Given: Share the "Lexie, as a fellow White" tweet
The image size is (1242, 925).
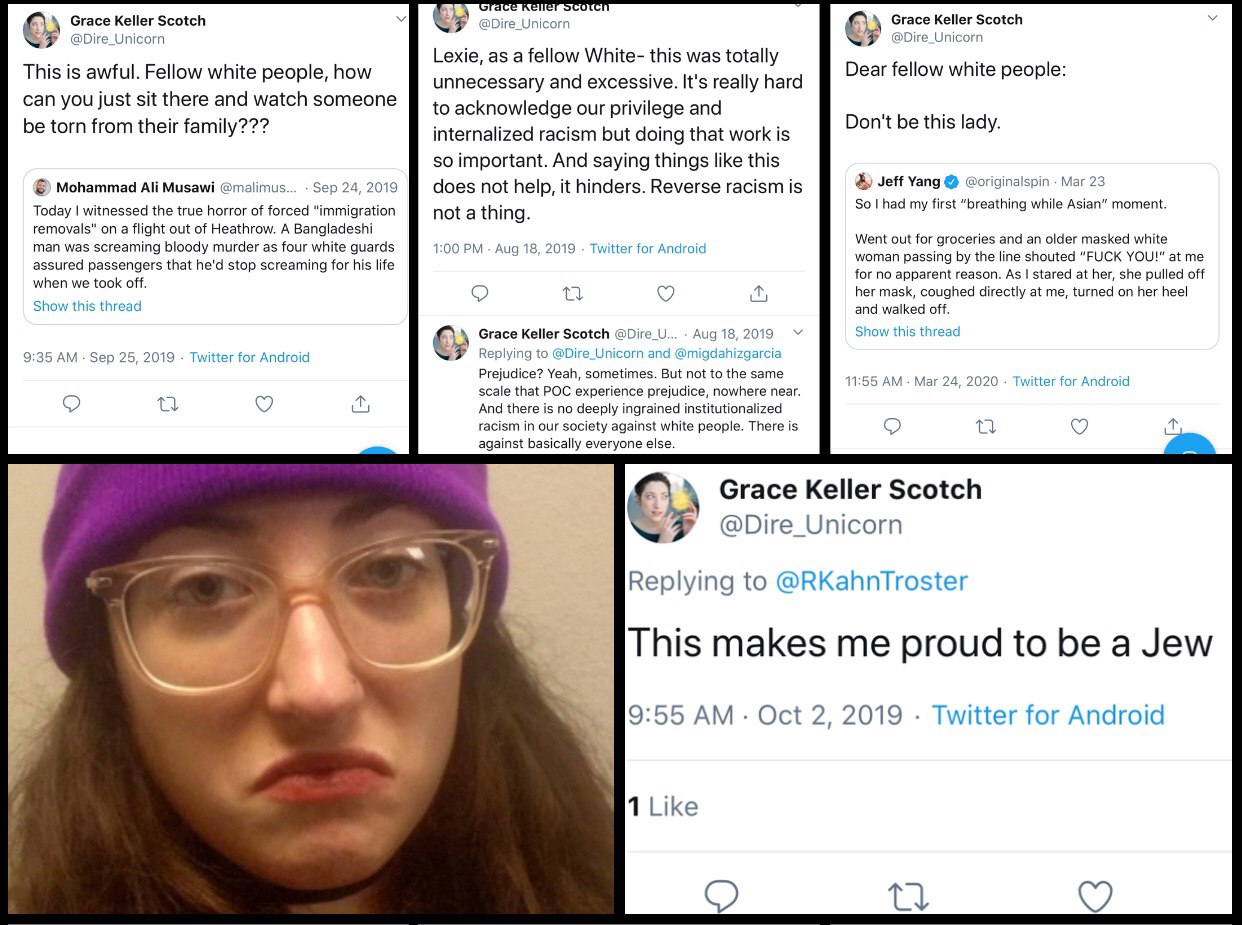Looking at the screenshot, I should [x=759, y=293].
